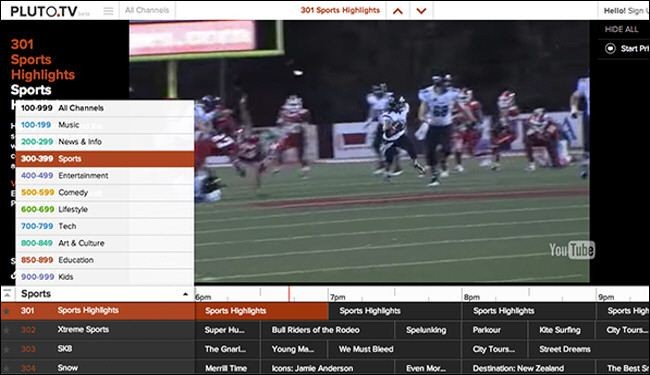Select 850-899 Education category
650x375 pixels.
tap(105, 260)
